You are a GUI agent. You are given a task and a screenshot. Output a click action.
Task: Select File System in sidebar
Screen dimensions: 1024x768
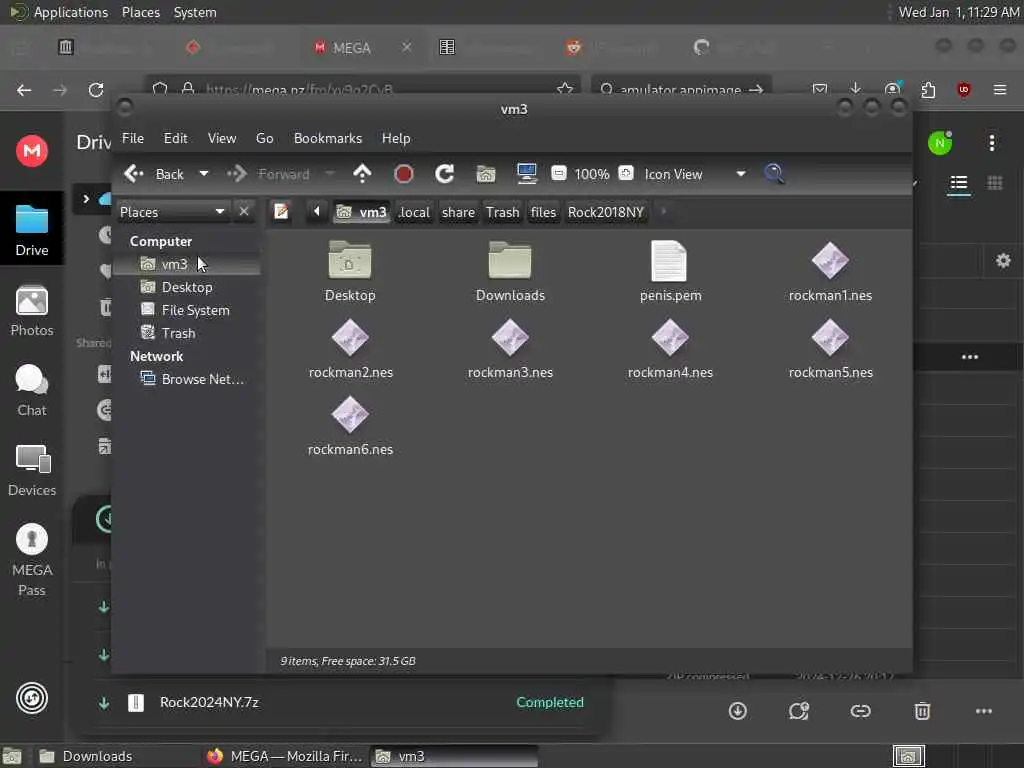pos(187,310)
